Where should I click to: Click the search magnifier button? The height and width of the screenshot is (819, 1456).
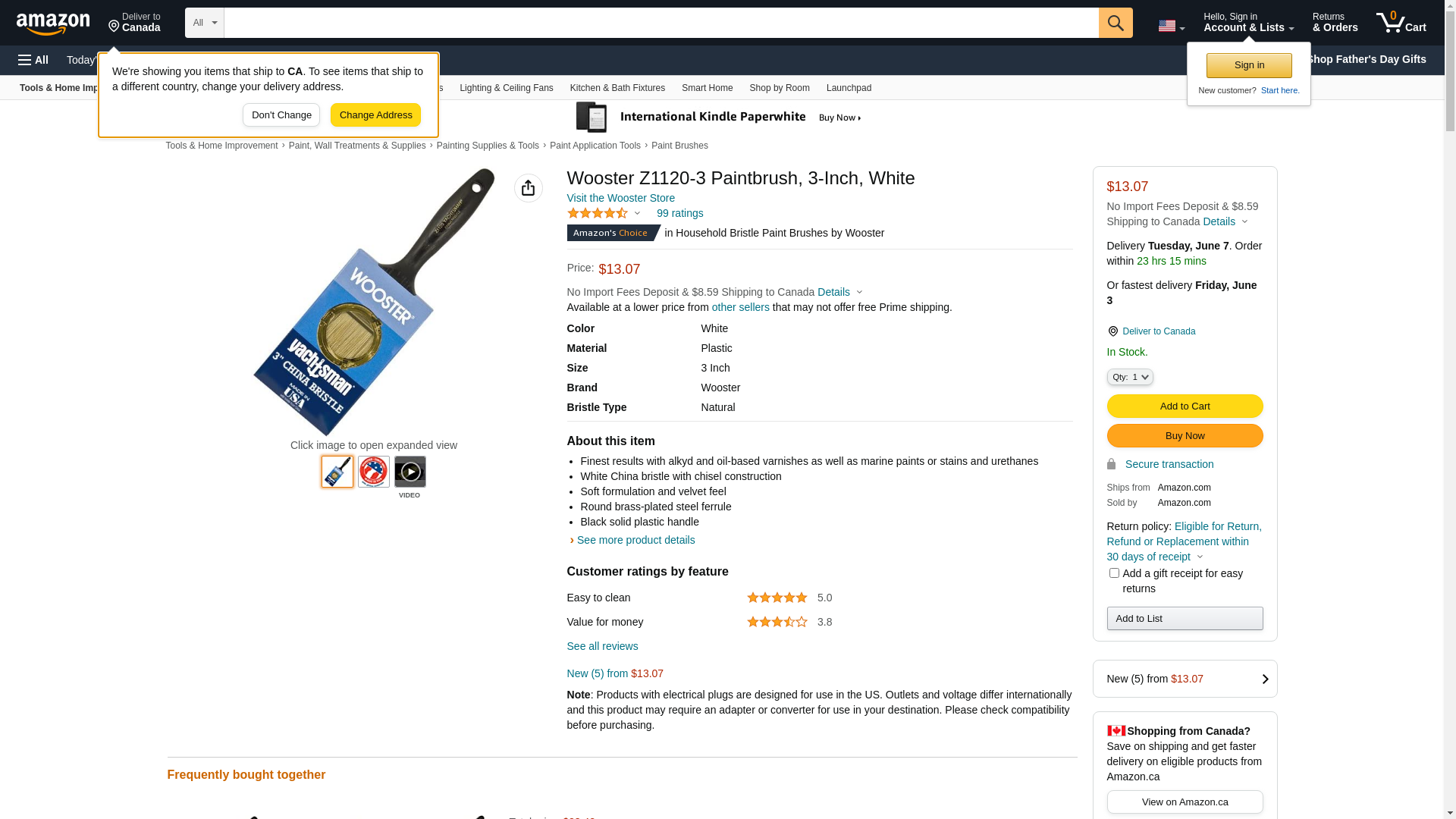coord(1116,23)
